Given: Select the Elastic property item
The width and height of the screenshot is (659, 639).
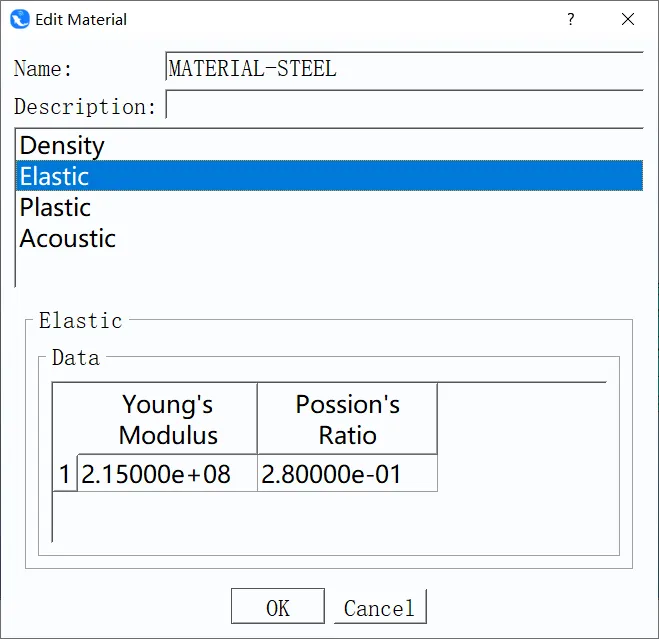Looking at the screenshot, I should 55,177.
